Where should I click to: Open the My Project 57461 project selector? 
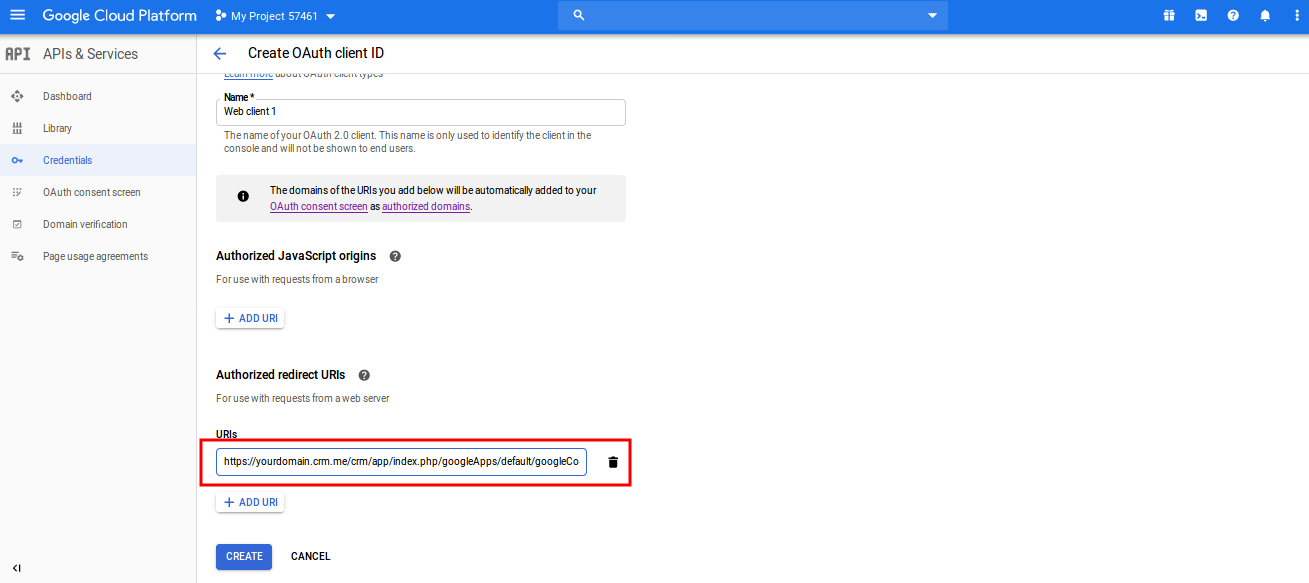coord(276,16)
